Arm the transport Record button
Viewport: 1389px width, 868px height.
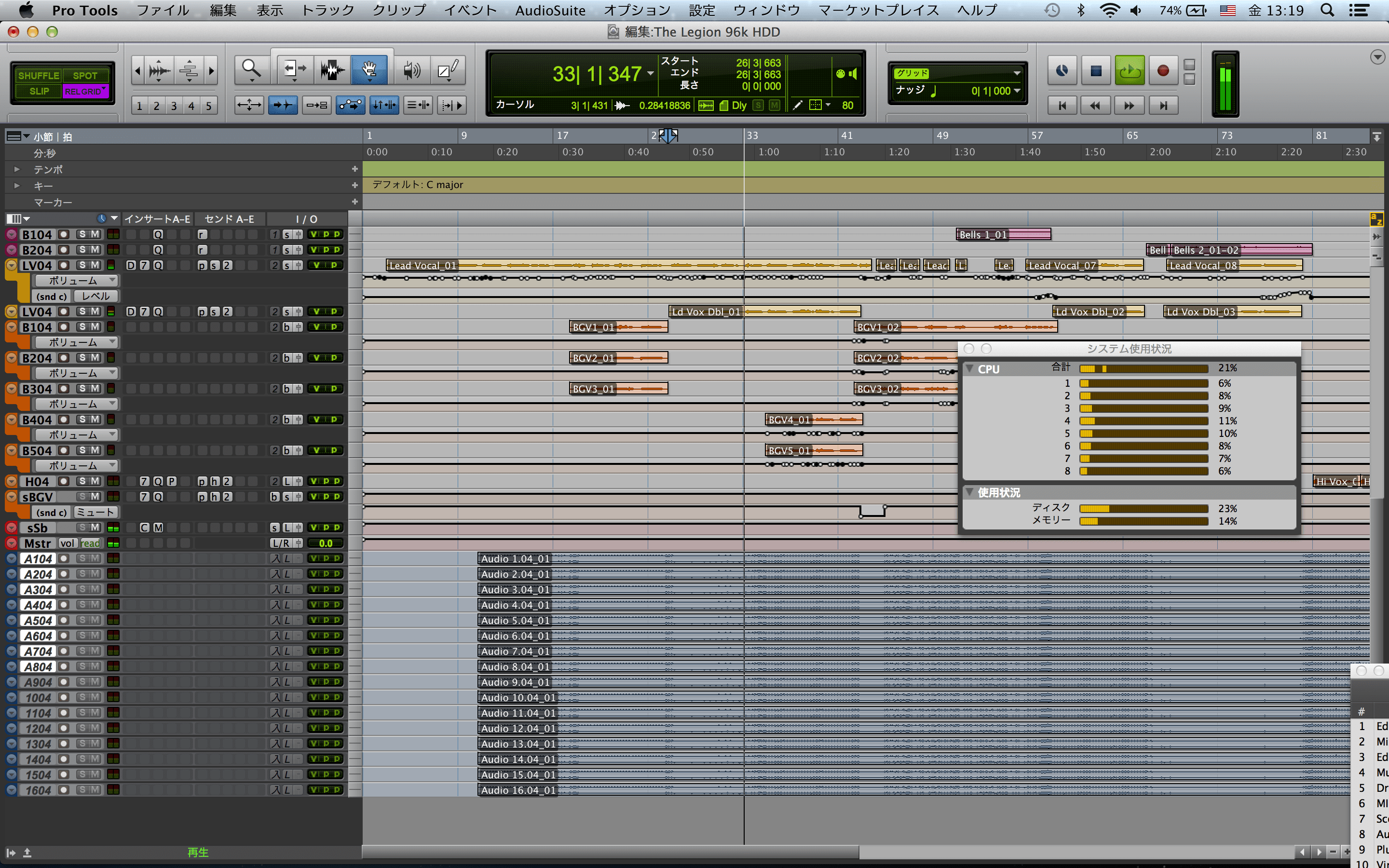[x=1163, y=70]
